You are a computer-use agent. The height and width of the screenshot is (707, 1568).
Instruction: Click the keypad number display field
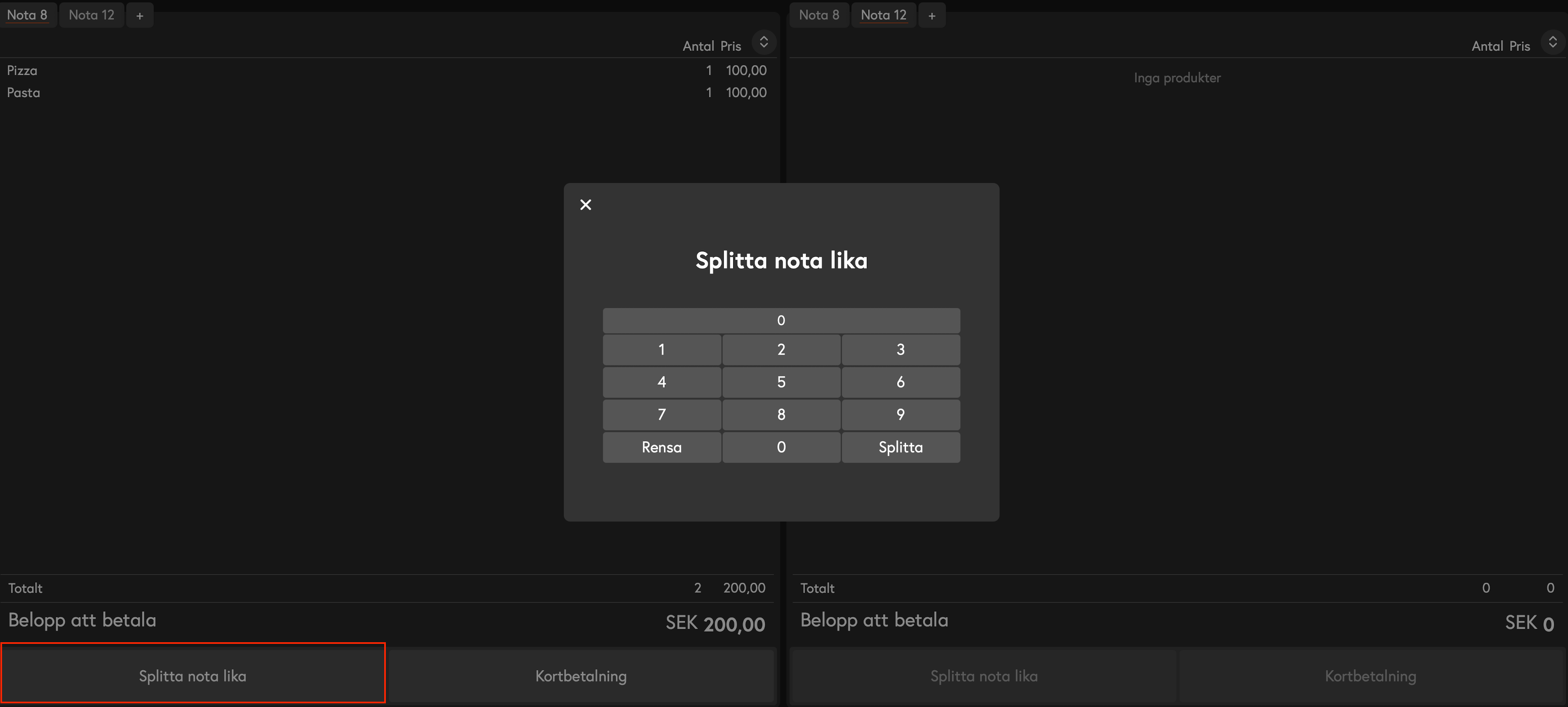781,320
